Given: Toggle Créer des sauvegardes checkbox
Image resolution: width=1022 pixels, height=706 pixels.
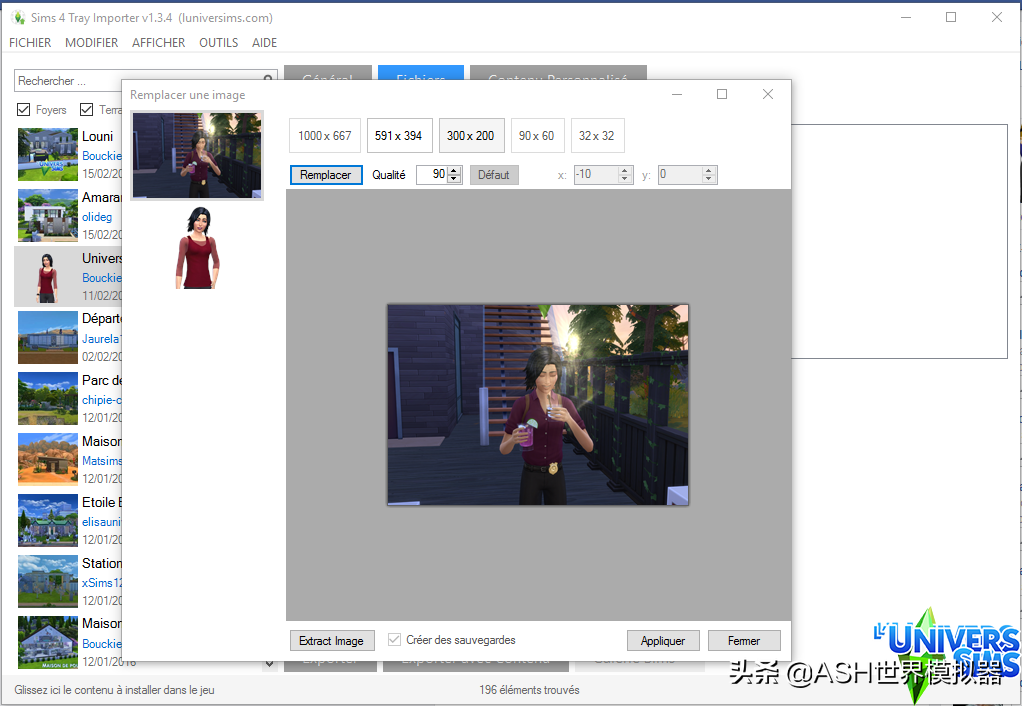Looking at the screenshot, I should [394, 640].
